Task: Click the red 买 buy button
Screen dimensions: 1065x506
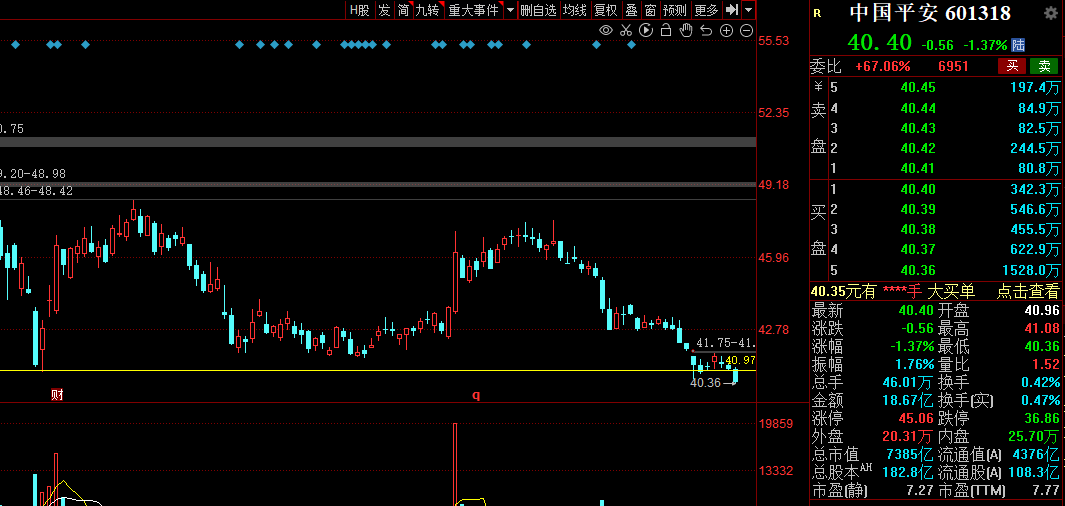Action: click(x=1011, y=66)
